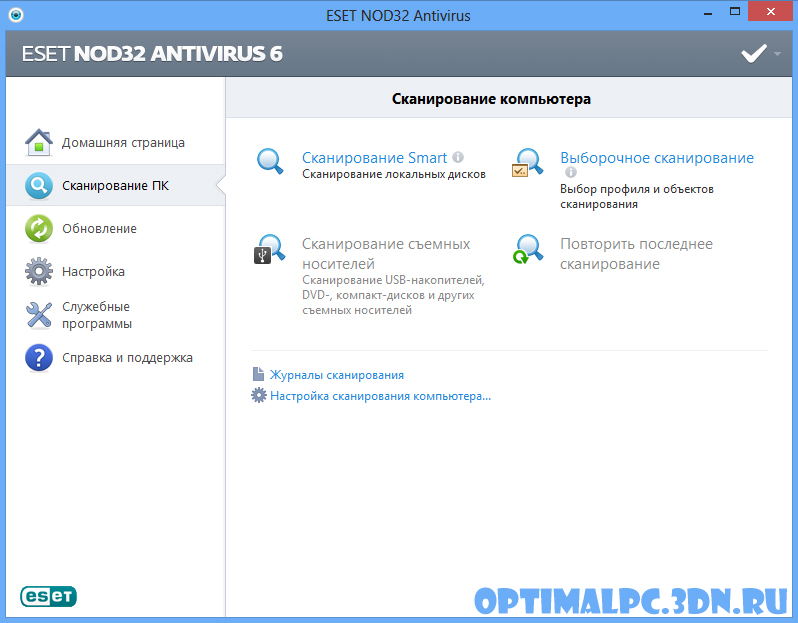Click the gear icon beside scan setup link

coord(259,395)
